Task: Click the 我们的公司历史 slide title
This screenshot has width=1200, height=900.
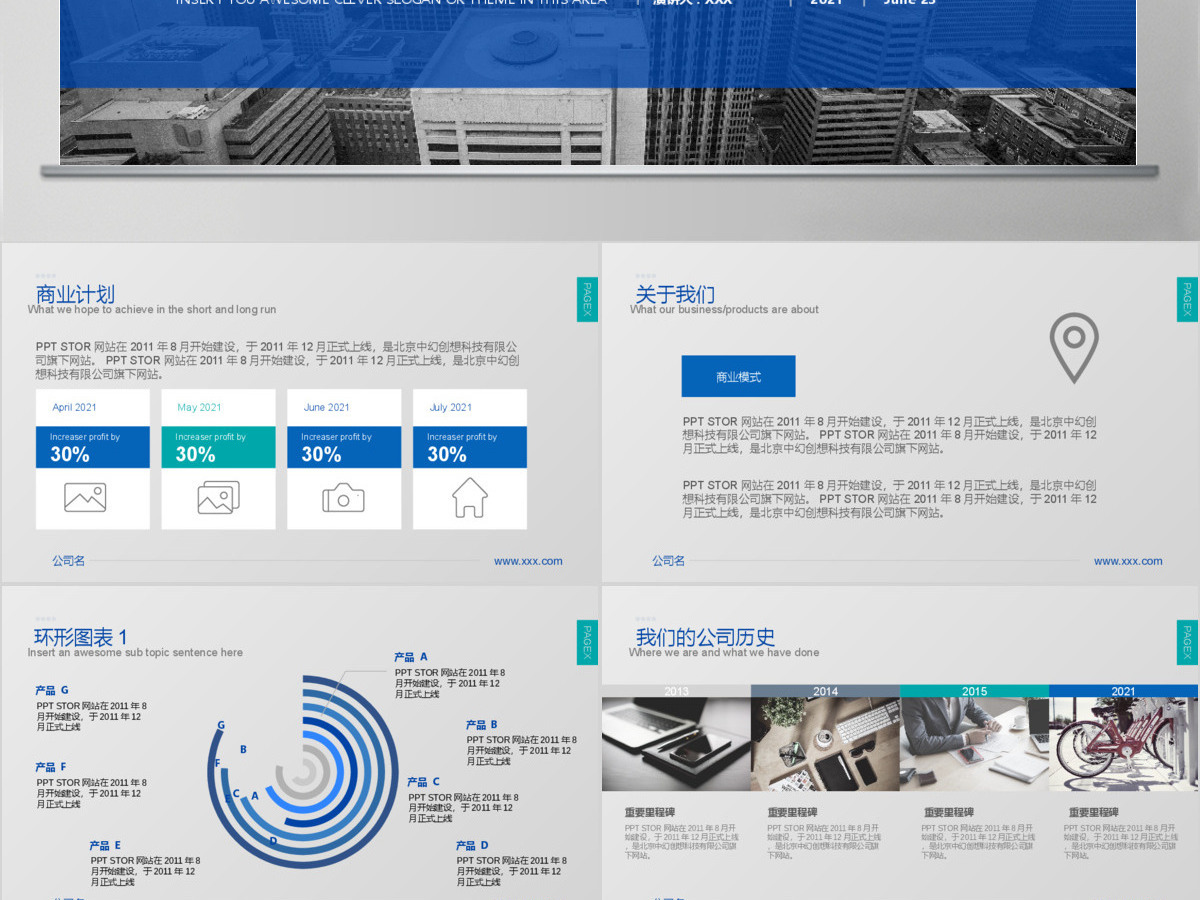Action: (x=705, y=637)
